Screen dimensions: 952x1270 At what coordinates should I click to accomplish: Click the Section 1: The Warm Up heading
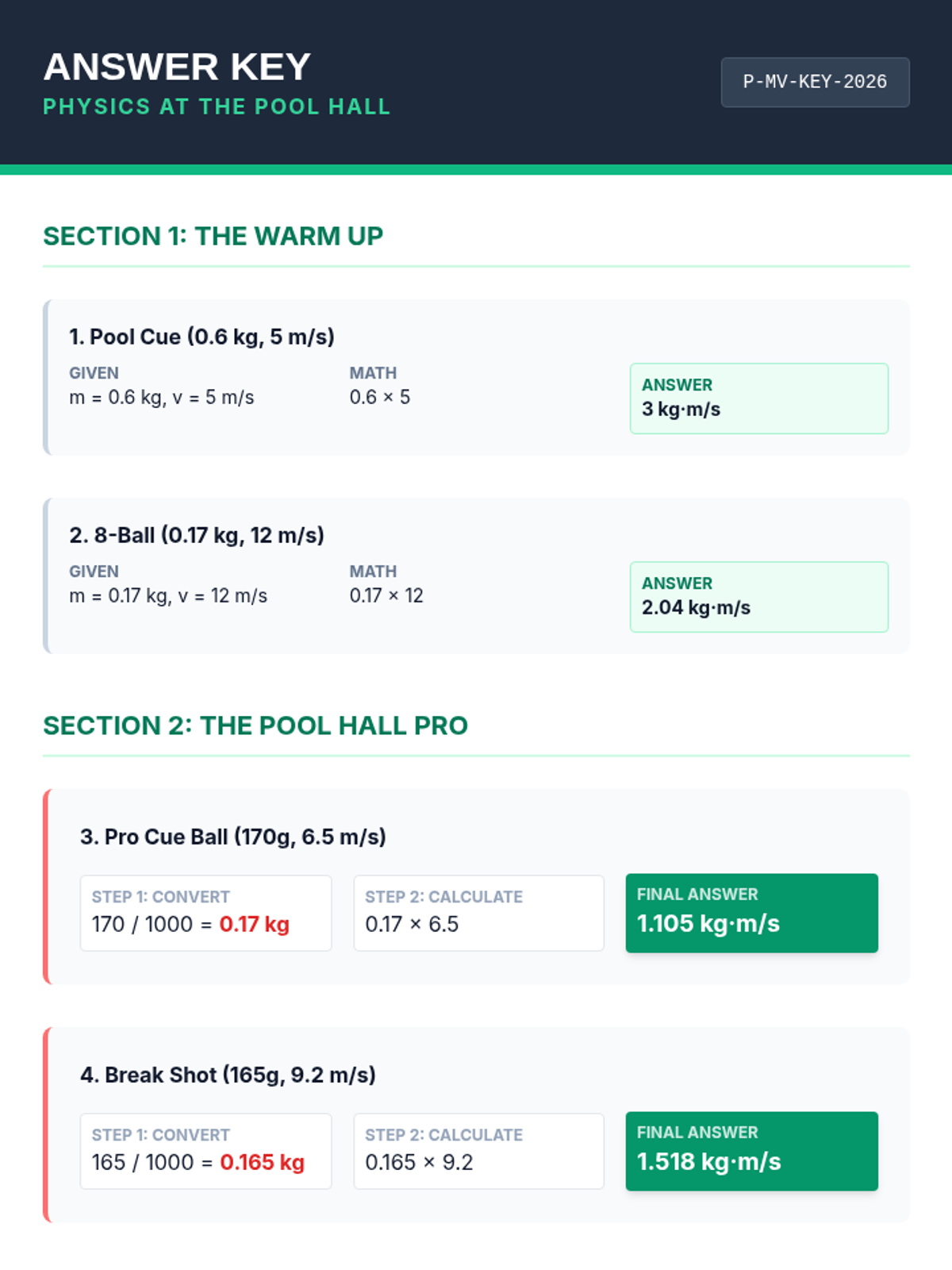[213, 237]
